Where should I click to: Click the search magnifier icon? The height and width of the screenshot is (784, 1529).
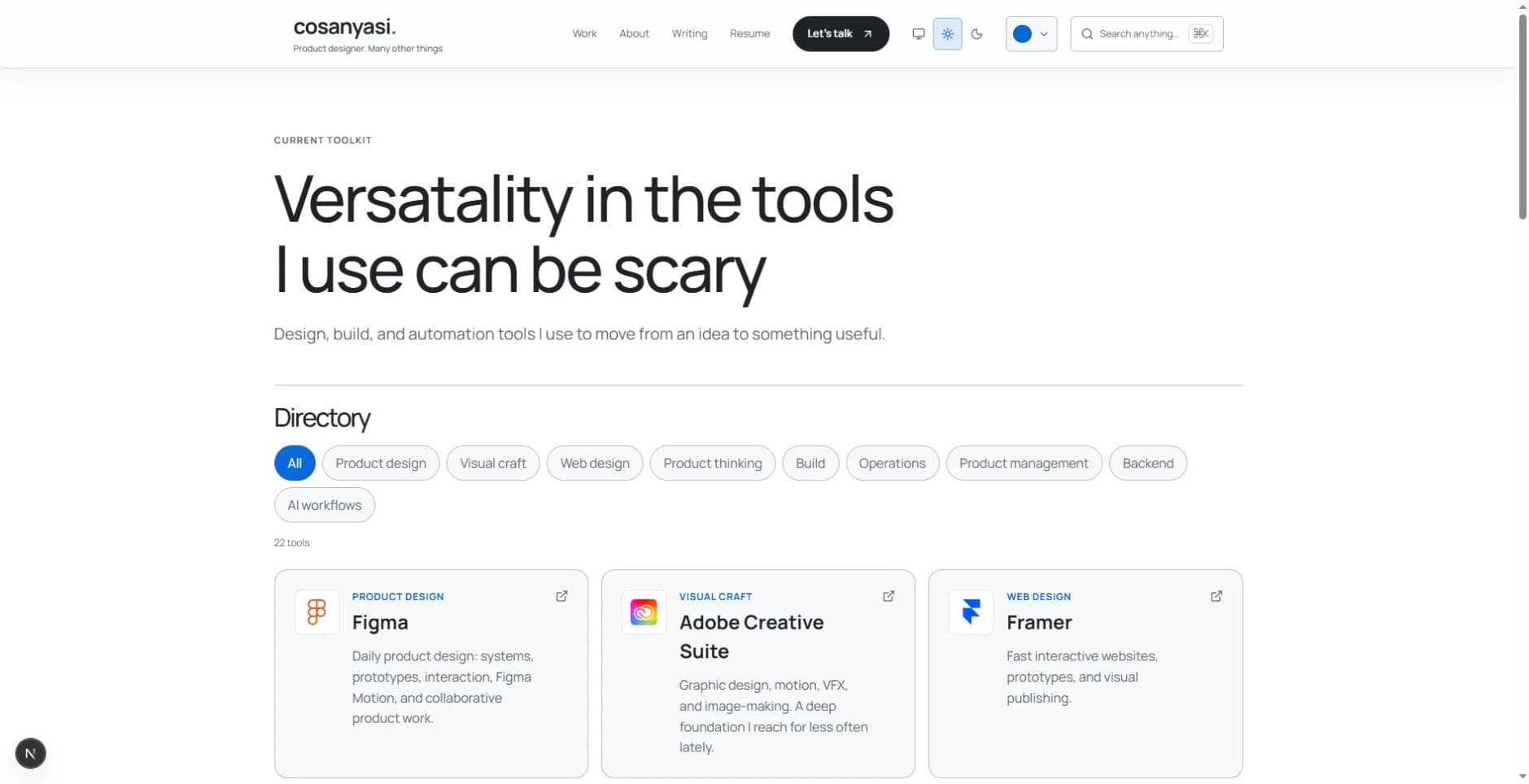[x=1086, y=34]
